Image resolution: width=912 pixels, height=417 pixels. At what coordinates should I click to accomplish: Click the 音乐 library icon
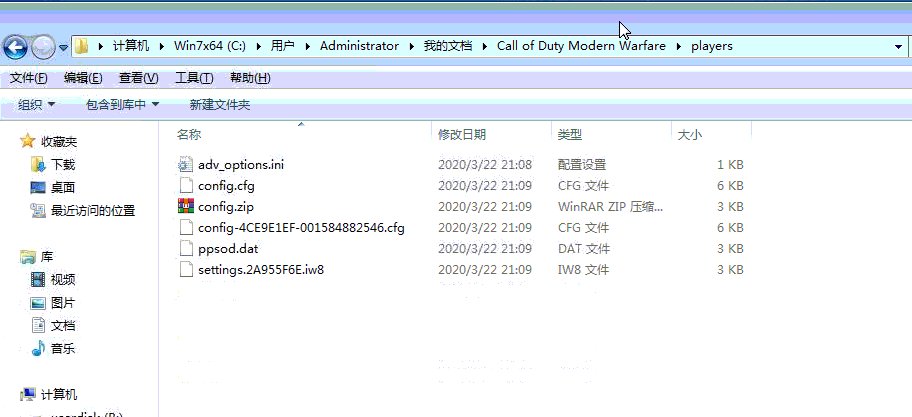point(38,349)
